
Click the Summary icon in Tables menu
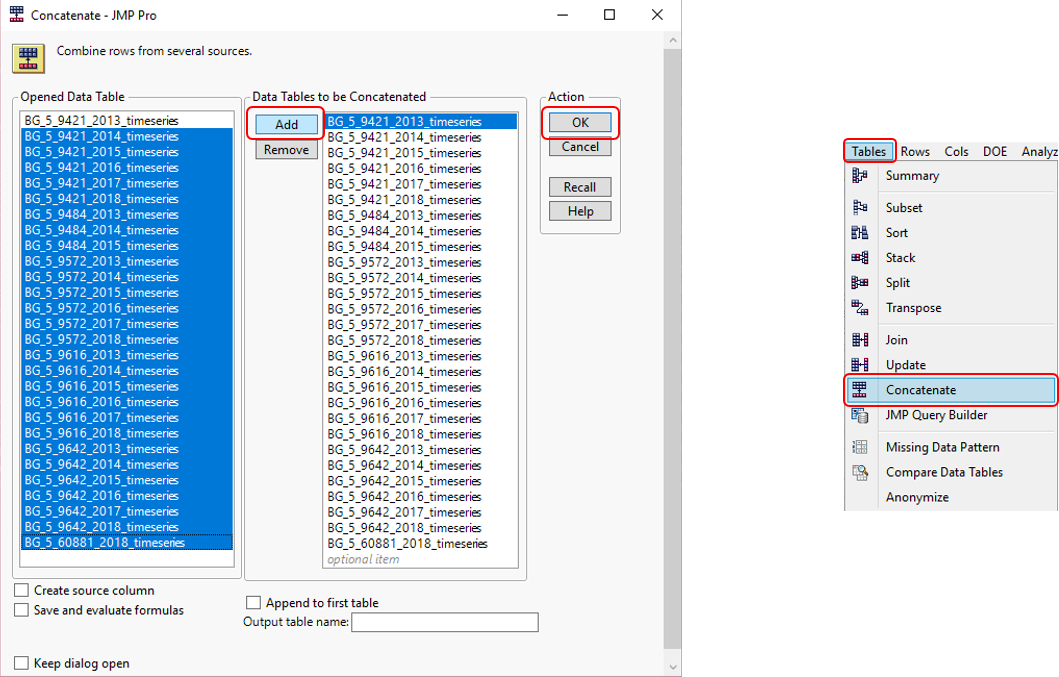click(860, 176)
